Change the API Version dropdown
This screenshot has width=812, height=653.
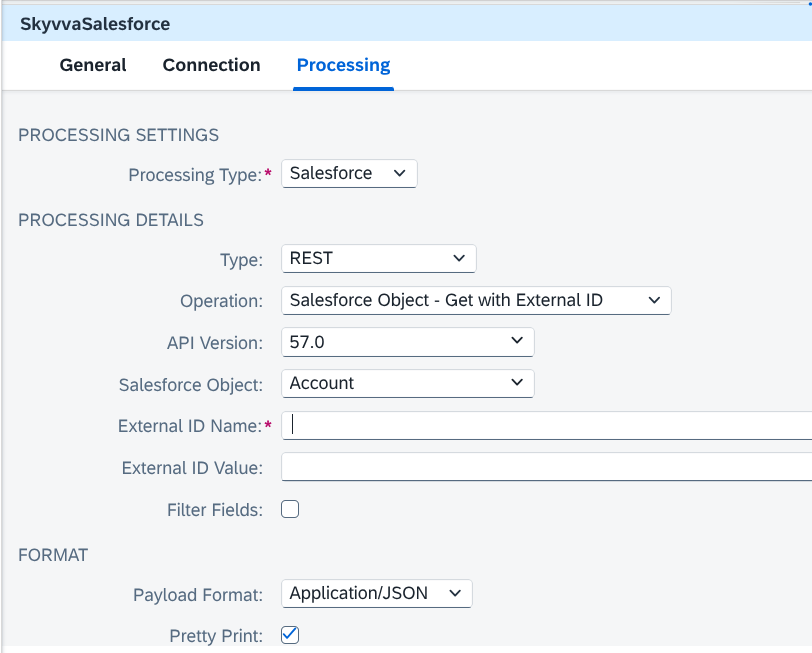pos(408,342)
